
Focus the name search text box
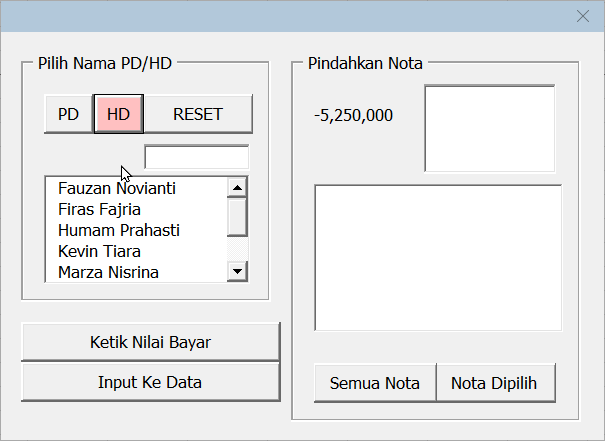[197, 157]
